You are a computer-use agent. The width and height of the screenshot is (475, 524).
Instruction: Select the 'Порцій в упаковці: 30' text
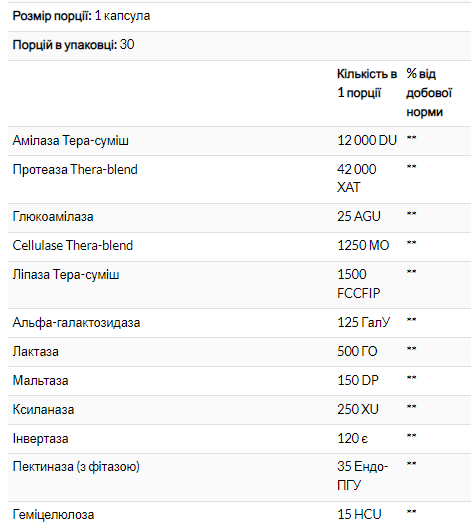point(74,45)
